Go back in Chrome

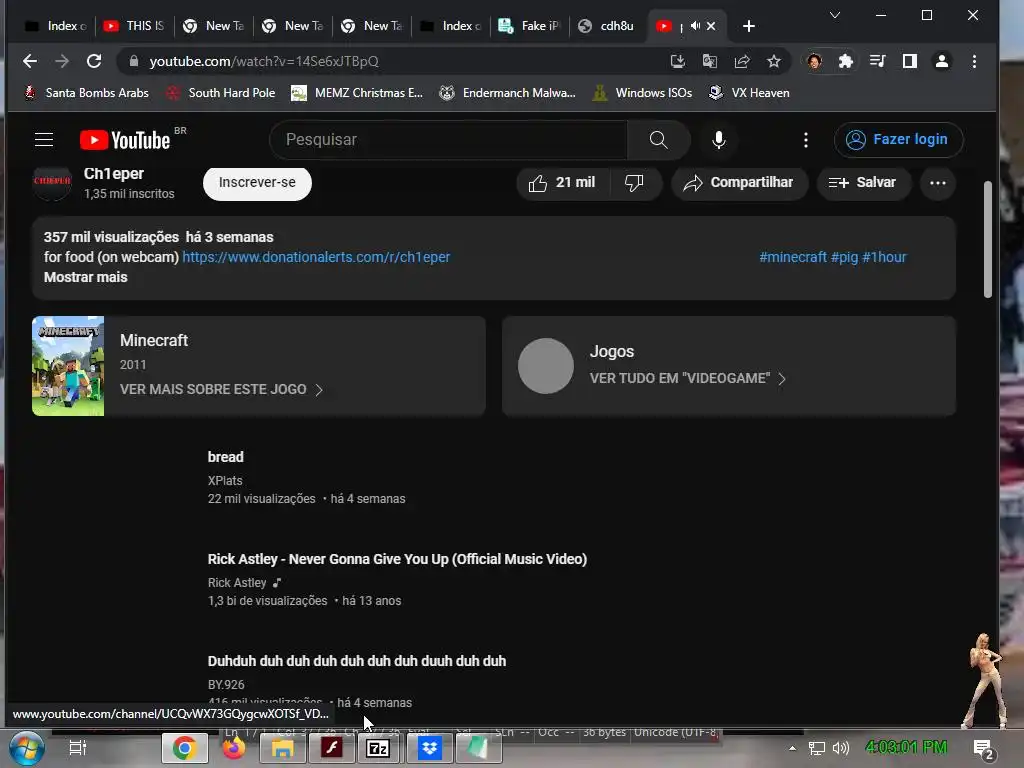pyautogui.click(x=30, y=61)
